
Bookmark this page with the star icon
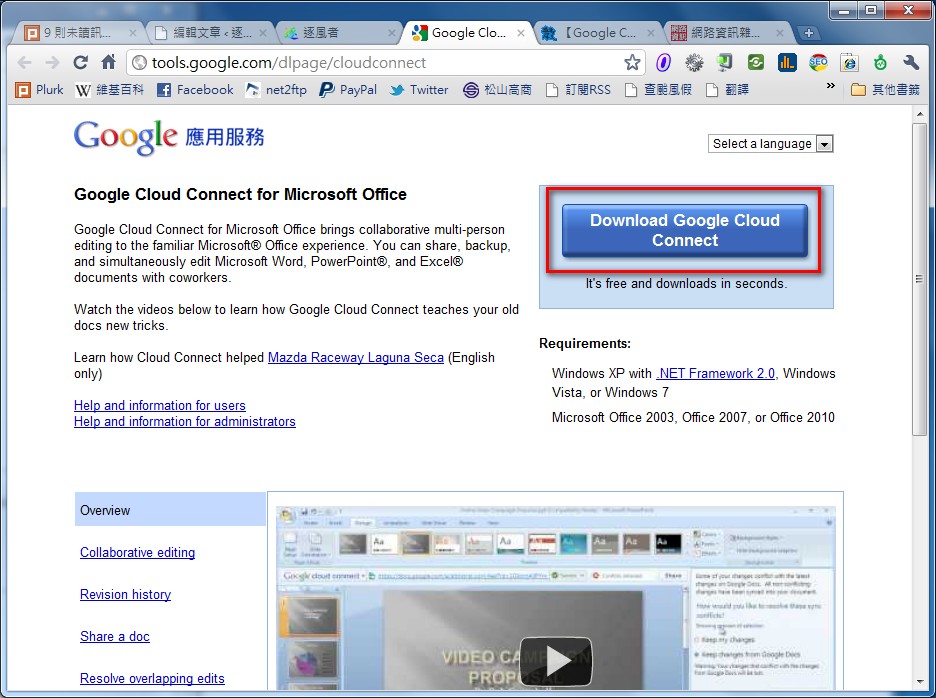click(x=632, y=62)
